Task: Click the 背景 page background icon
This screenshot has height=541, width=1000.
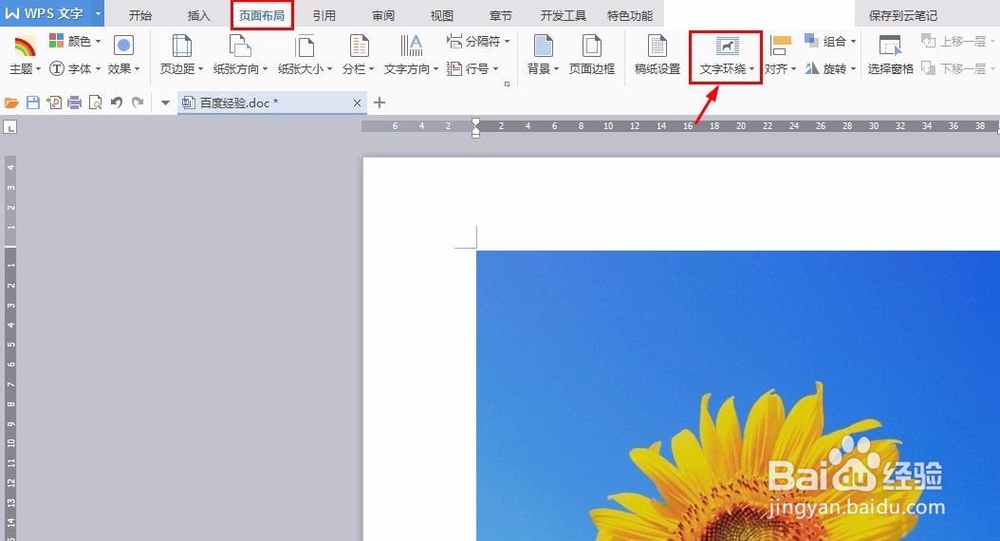Action: pos(543,45)
